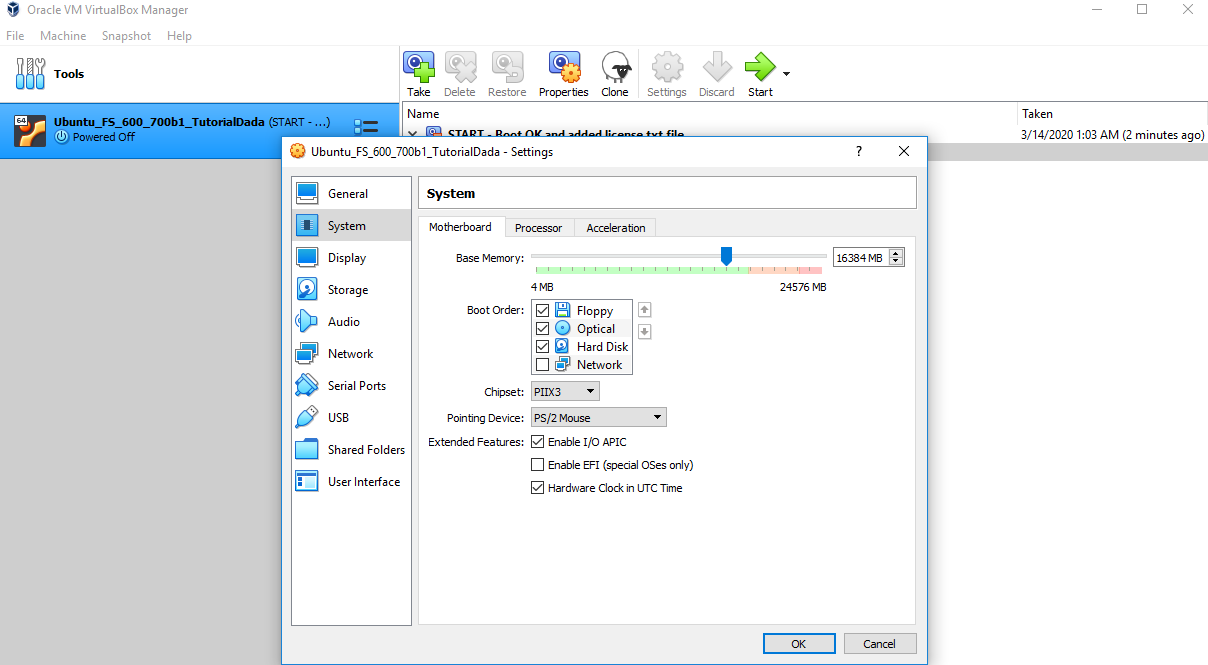Expand the Pointing Device dropdown
The image size is (1208, 665).
click(x=598, y=418)
